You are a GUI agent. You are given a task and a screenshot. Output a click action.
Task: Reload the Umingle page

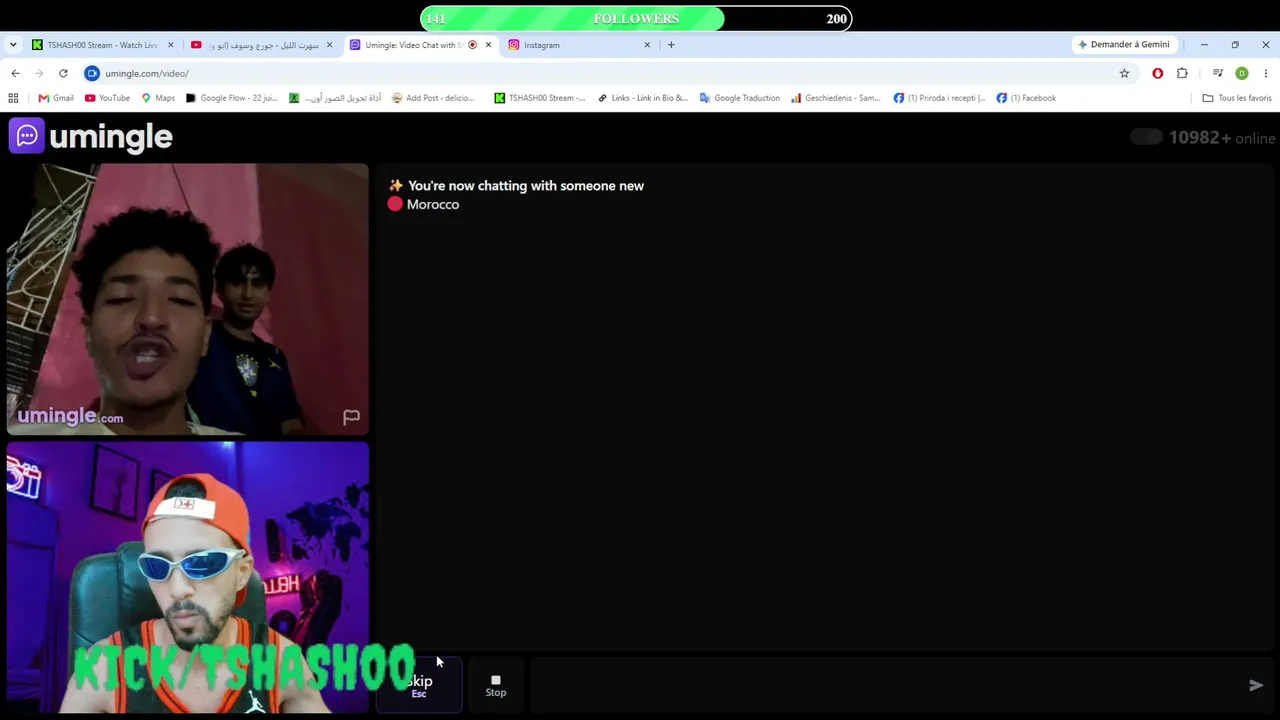point(63,73)
